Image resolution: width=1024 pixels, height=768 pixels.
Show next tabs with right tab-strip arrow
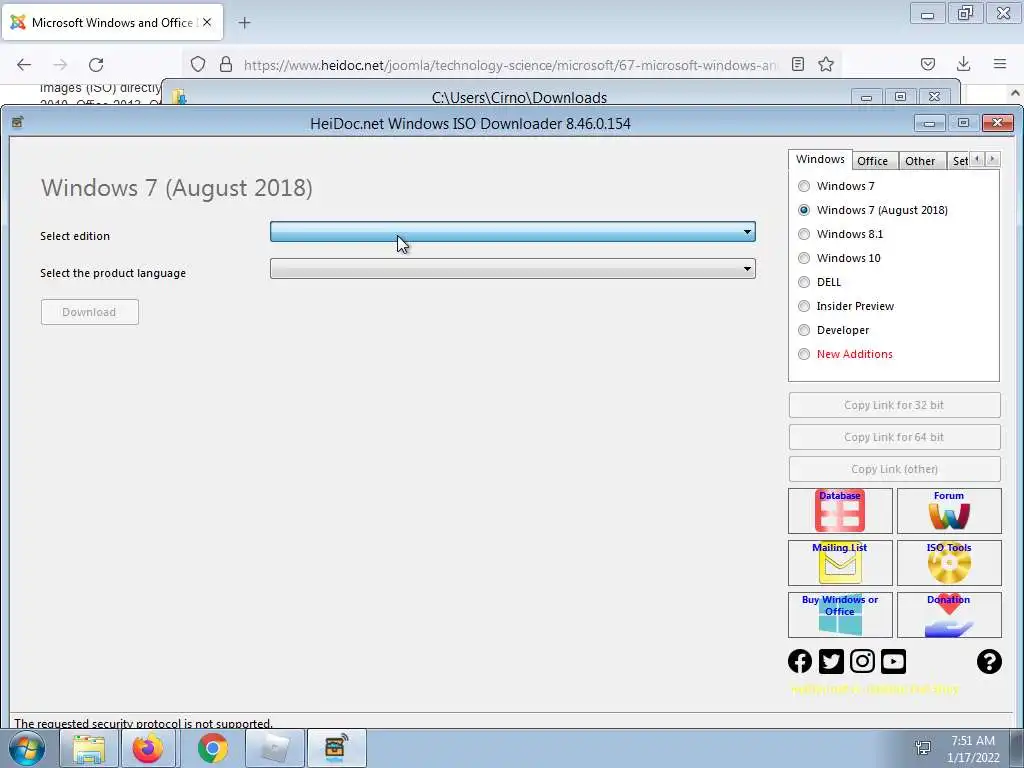(x=992, y=159)
